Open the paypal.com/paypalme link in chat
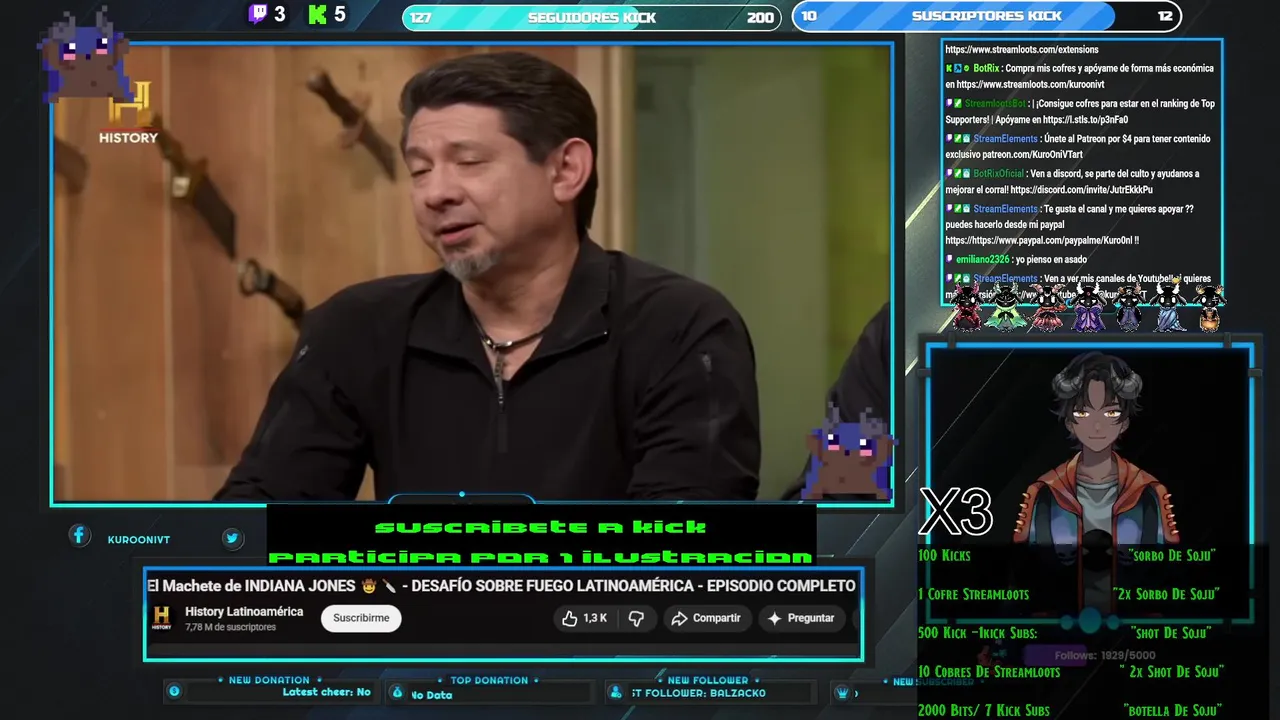 pyautogui.click(x=1037, y=241)
